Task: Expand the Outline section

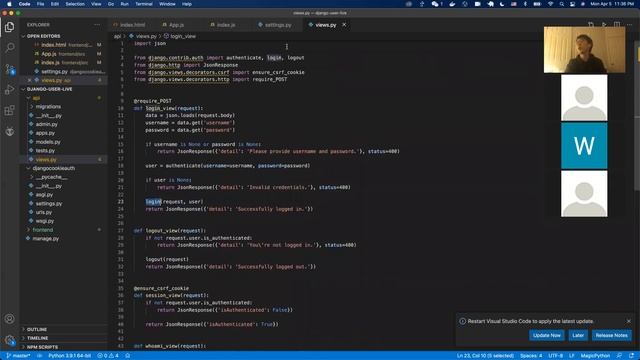Action: (37, 329)
